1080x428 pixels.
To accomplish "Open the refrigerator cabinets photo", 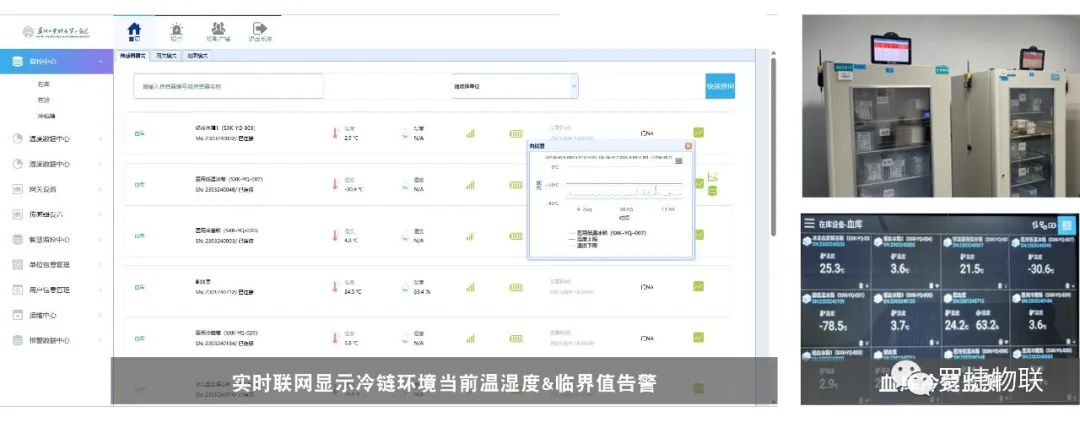I will tap(940, 106).
